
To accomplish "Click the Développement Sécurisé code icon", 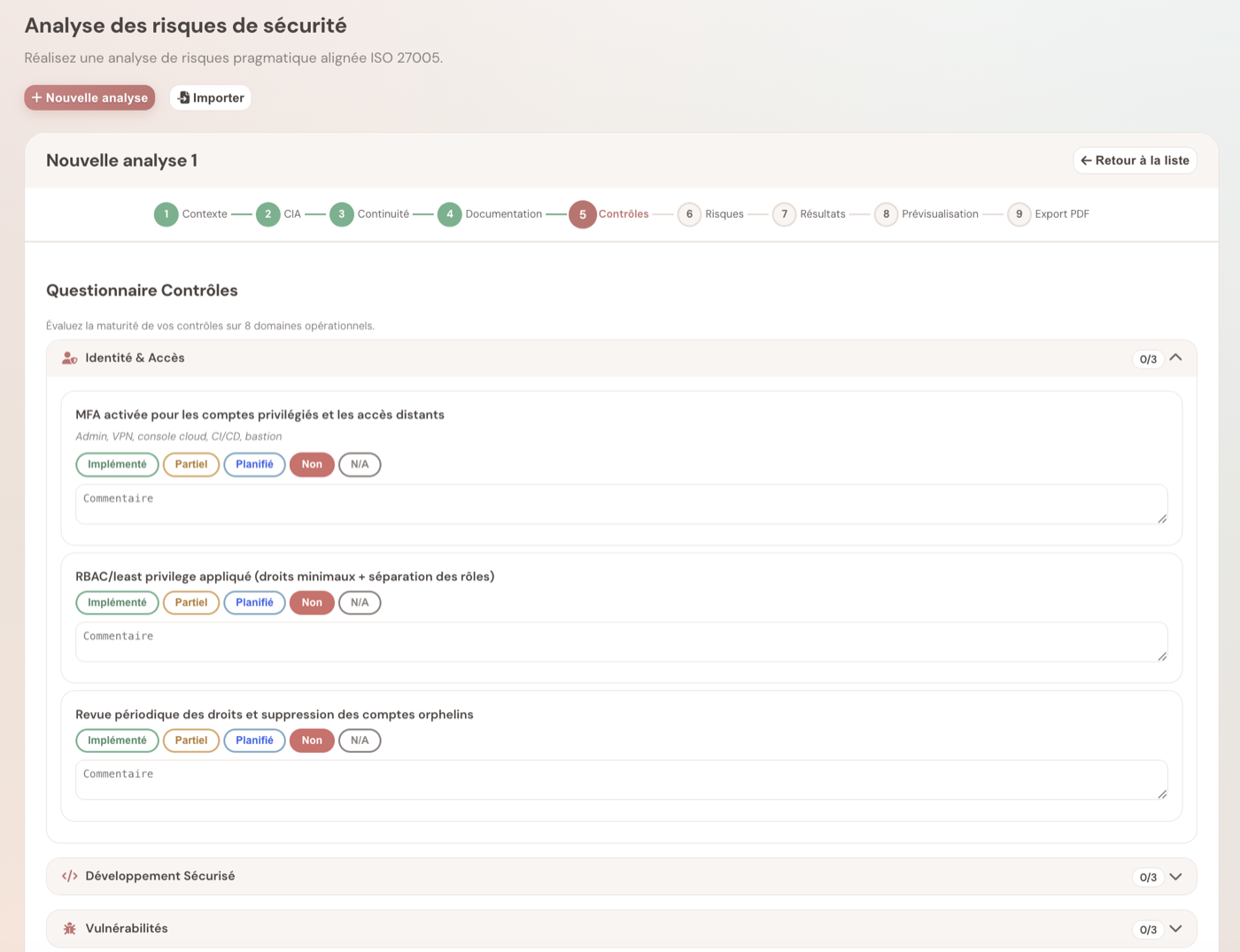I will click(69, 876).
